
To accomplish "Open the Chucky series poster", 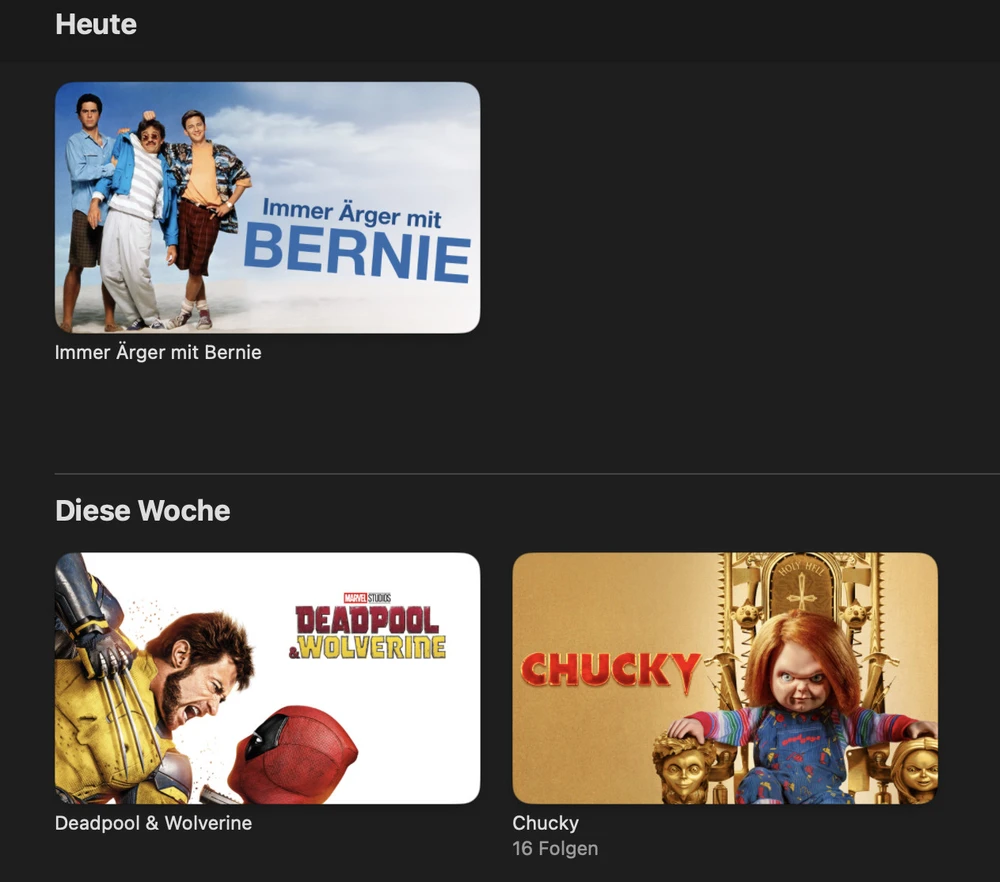I will [x=725, y=678].
